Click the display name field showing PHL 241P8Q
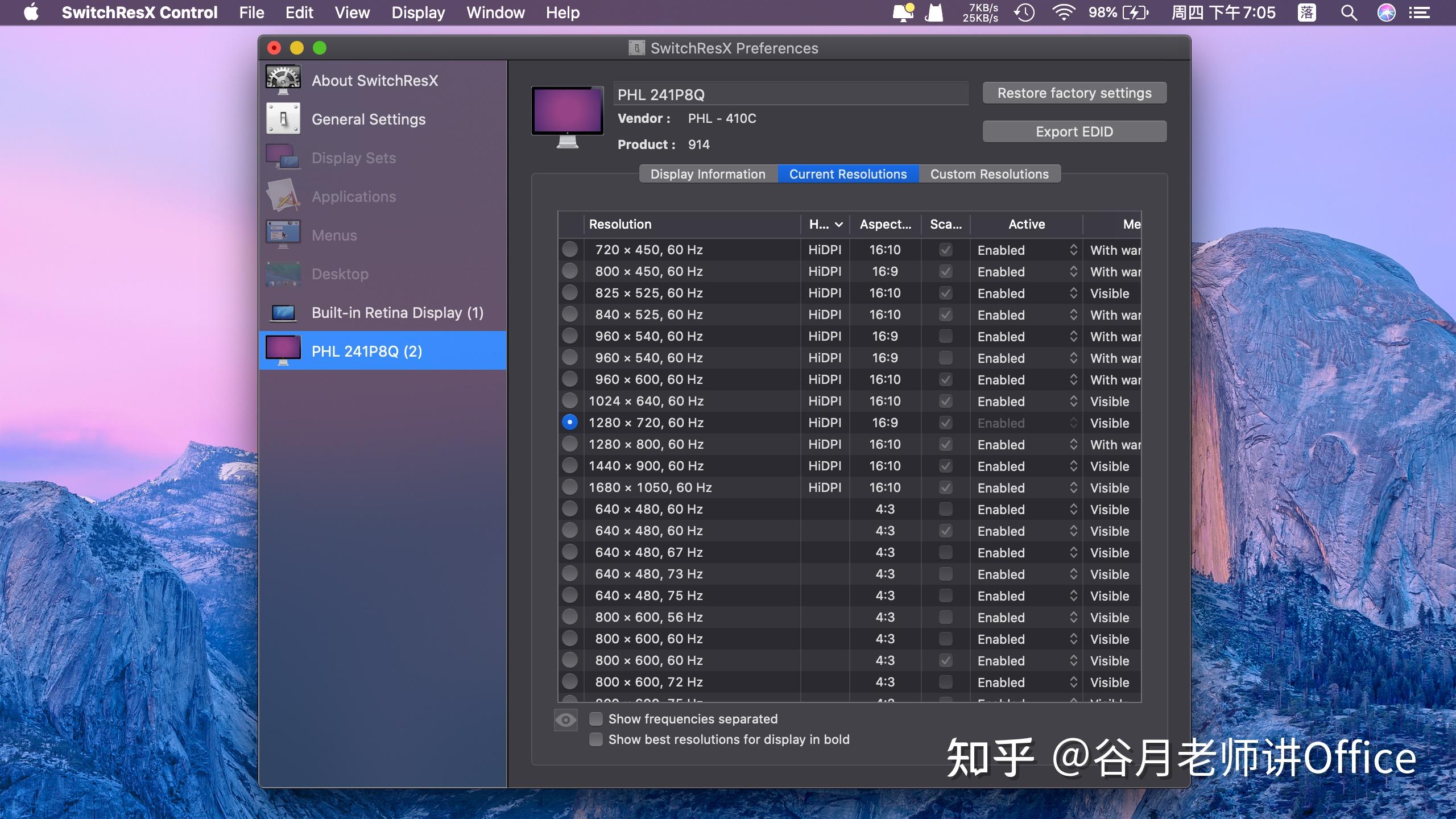The image size is (1456, 819). 790,94
